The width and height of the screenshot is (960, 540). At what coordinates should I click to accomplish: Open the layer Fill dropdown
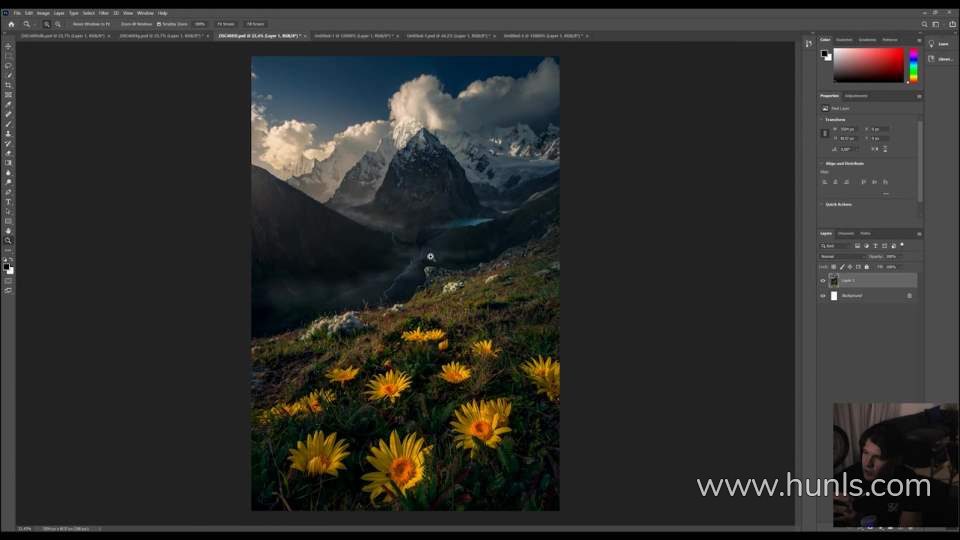tap(893, 267)
